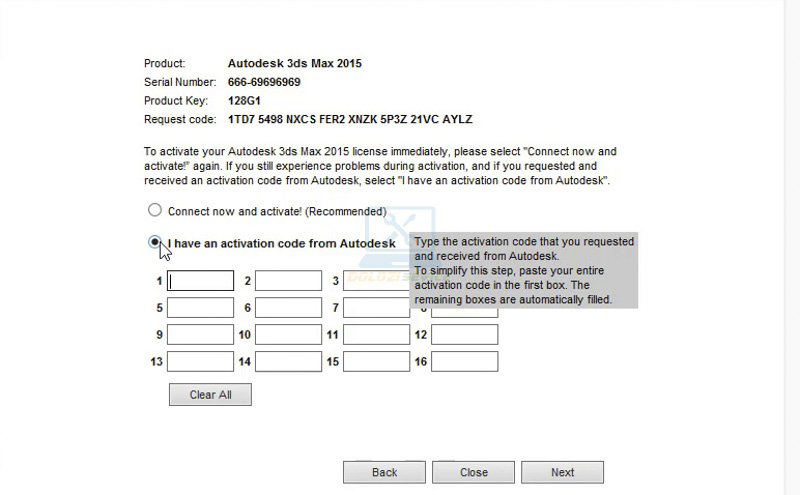Image resolution: width=800 pixels, height=495 pixels.
Task: Focus activation code field 15
Action: pos(376,362)
